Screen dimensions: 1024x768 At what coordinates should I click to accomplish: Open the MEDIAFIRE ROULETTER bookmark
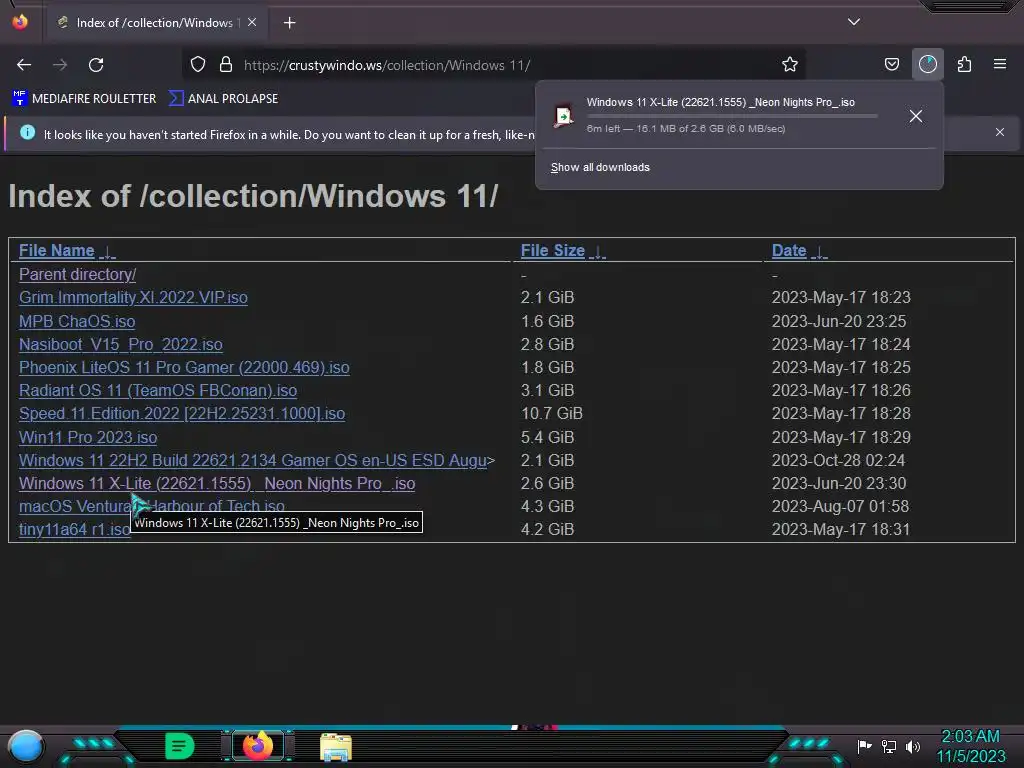(x=84, y=99)
